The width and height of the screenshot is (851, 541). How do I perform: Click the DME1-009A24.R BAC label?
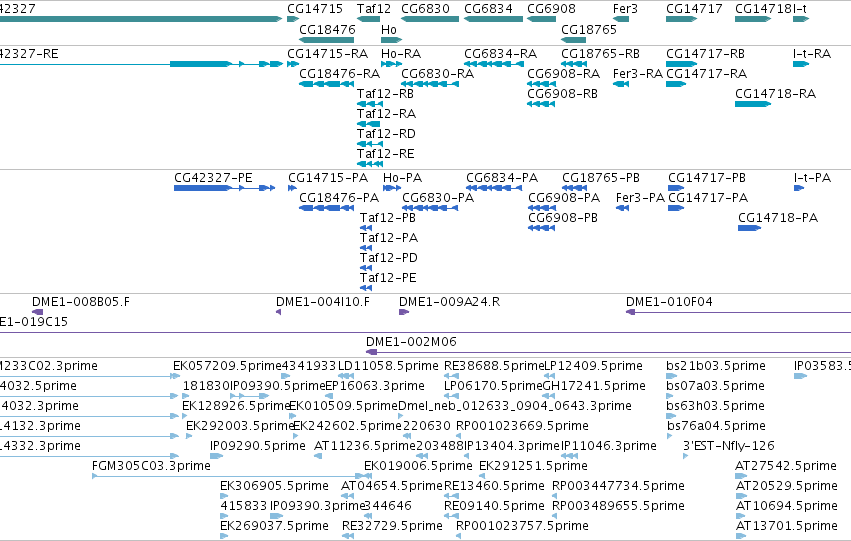click(x=449, y=302)
